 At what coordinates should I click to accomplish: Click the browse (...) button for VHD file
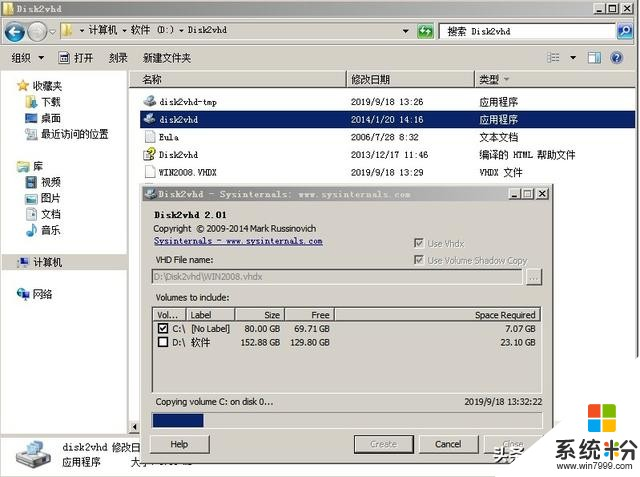tap(533, 277)
